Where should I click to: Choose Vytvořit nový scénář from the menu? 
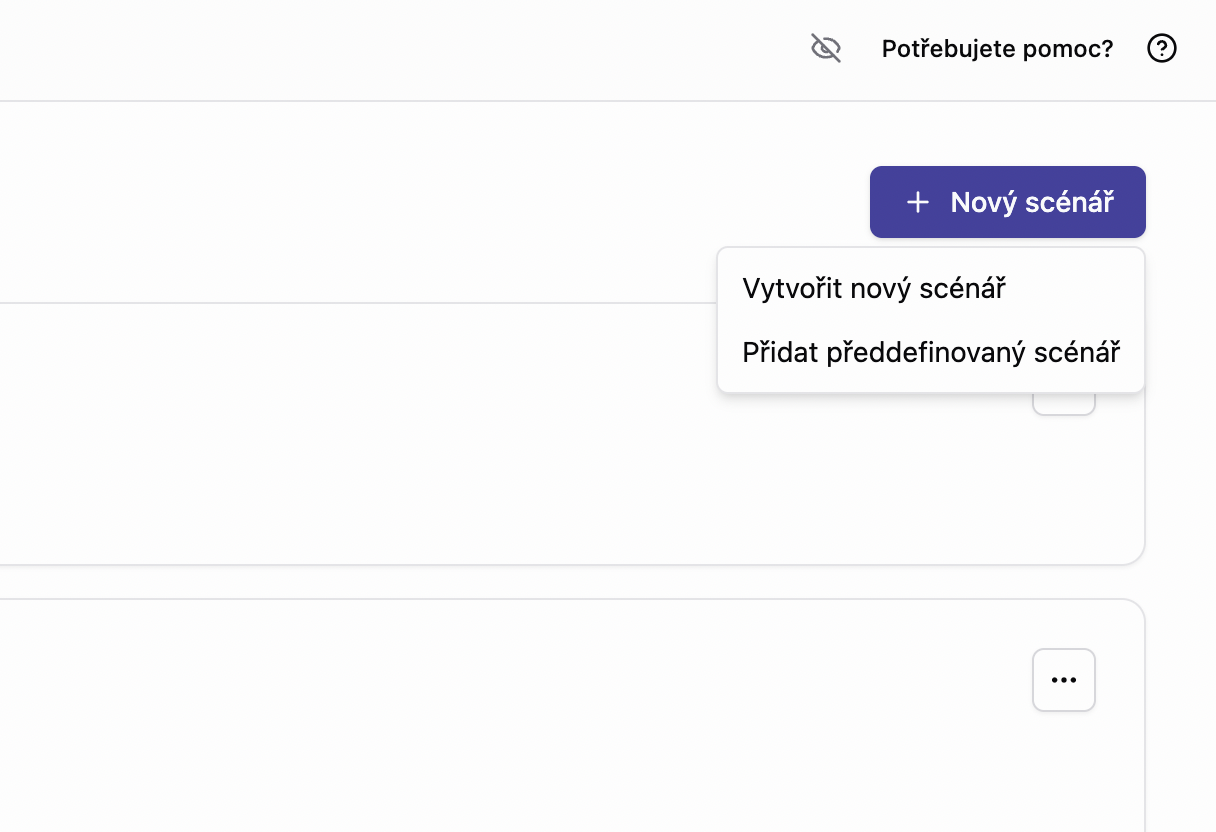tap(875, 288)
